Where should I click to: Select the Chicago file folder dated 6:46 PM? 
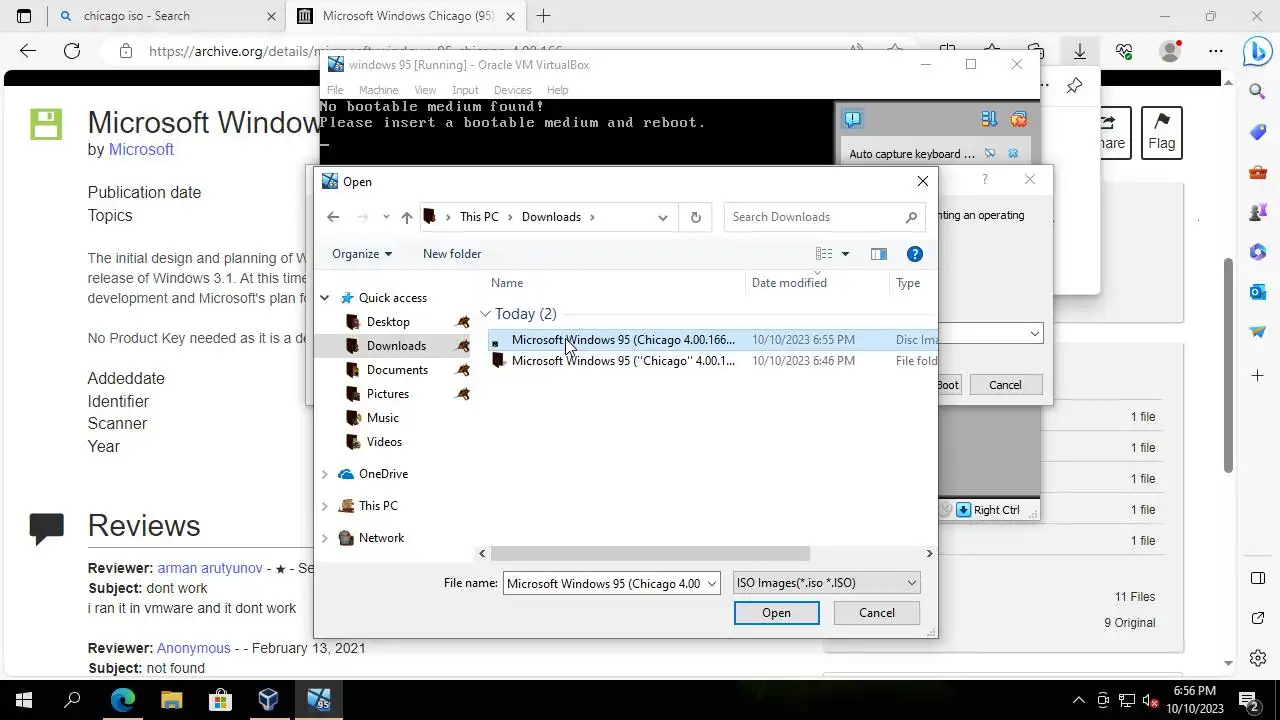tap(712, 361)
